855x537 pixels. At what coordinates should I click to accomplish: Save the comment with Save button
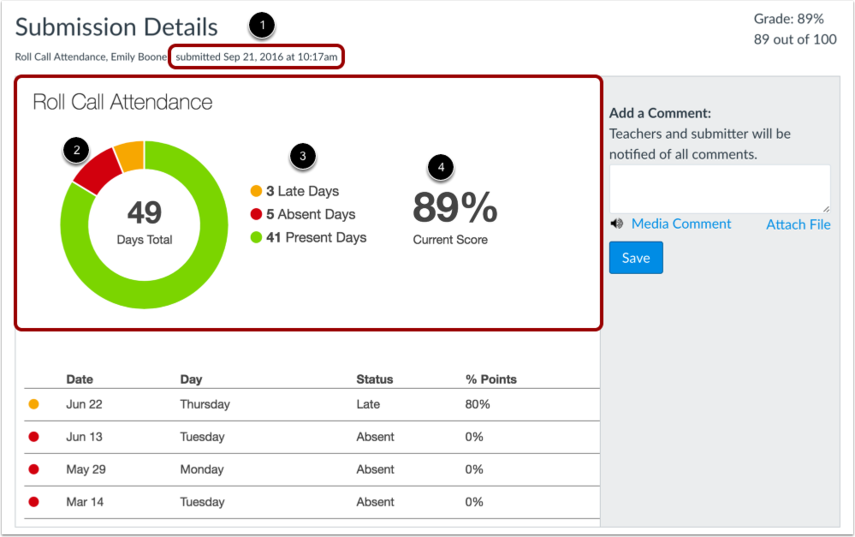[636, 257]
